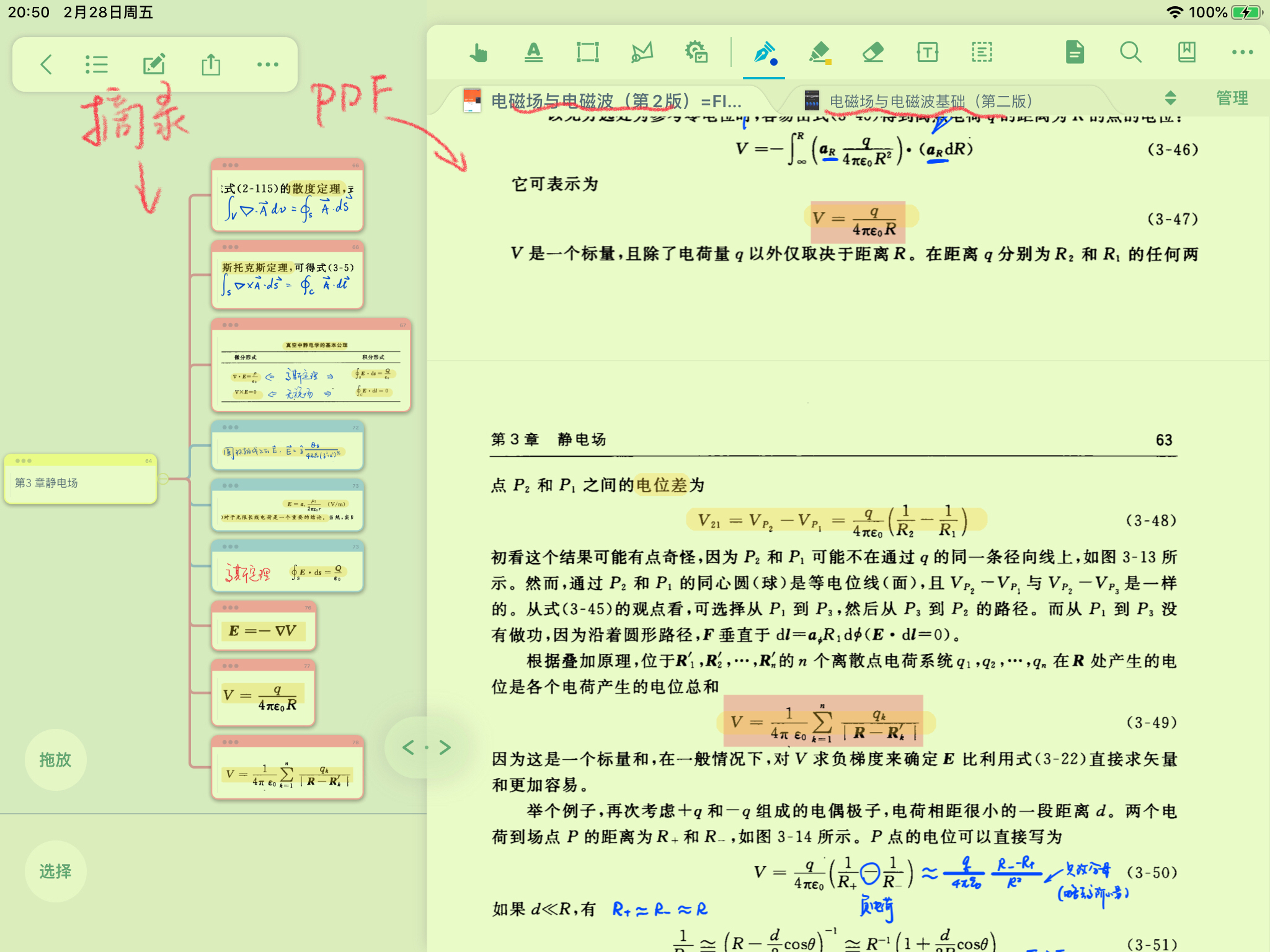Screen dimensions: 1270x952
Task: Toggle the dashed lasso excerpt selection mode
Action: click(x=982, y=53)
